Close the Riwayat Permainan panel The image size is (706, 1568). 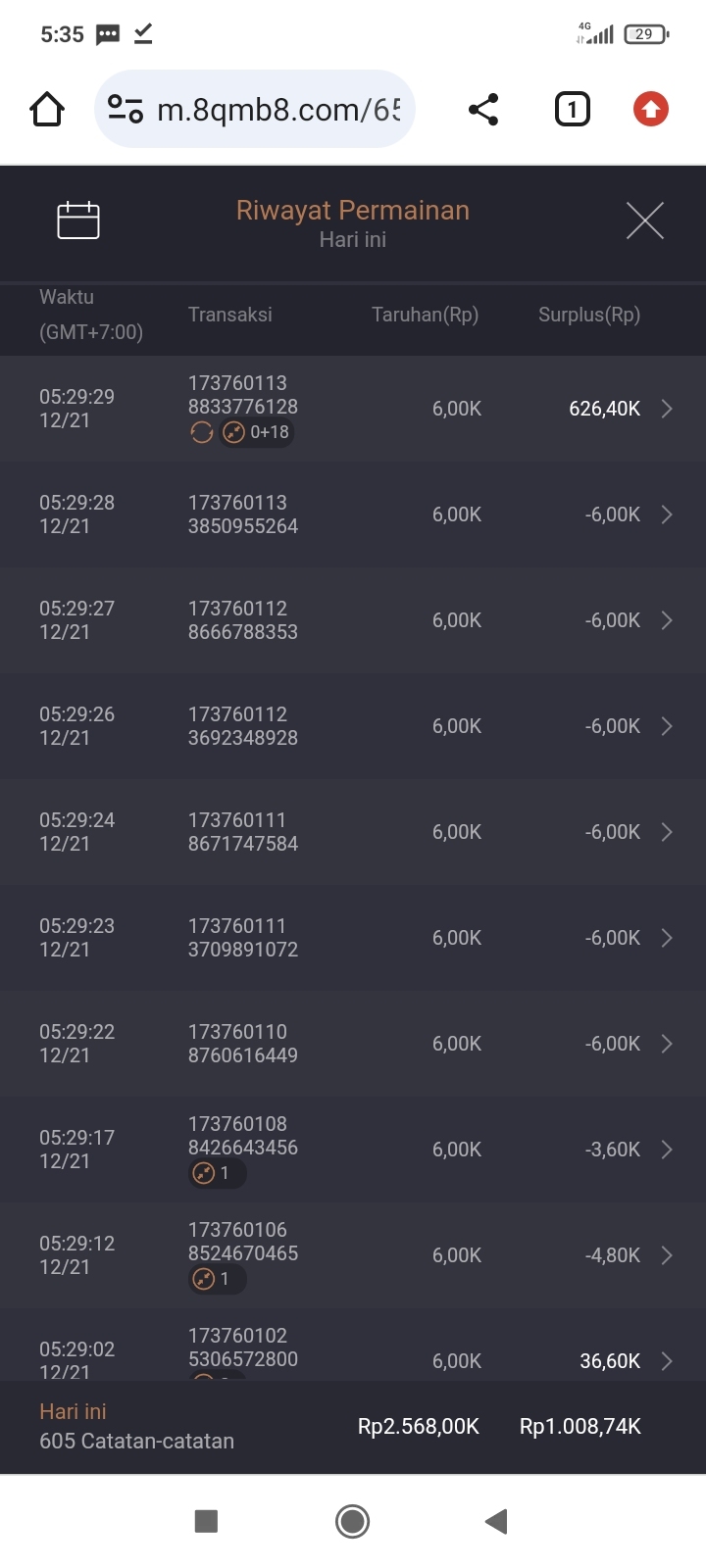click(x=644, y=220)
